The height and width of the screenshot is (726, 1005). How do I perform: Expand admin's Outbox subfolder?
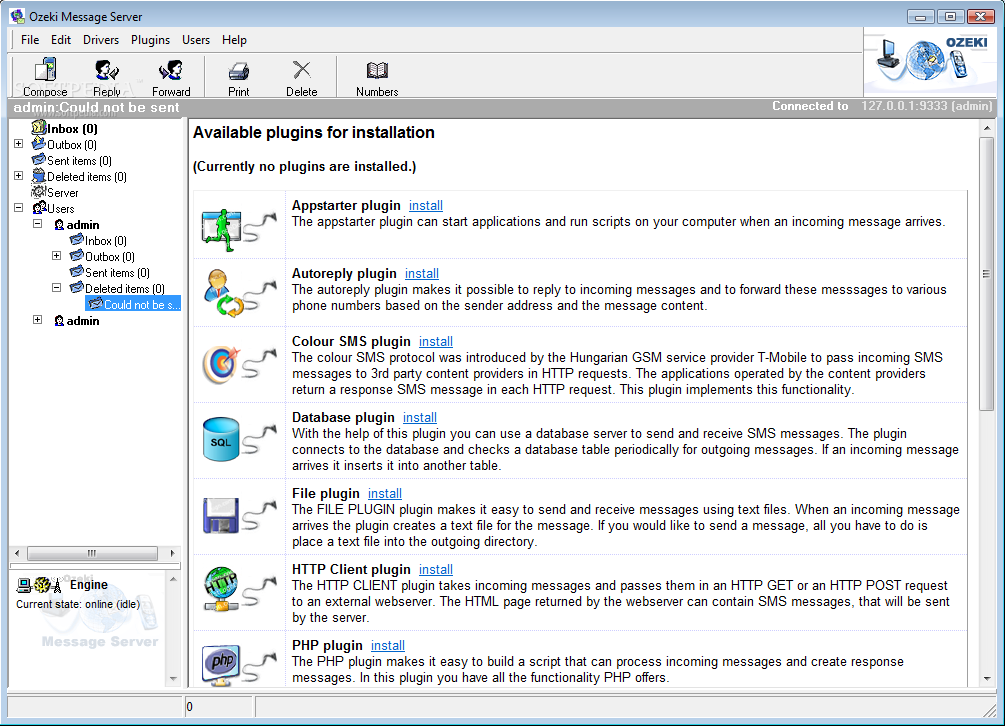pos(56,256)
